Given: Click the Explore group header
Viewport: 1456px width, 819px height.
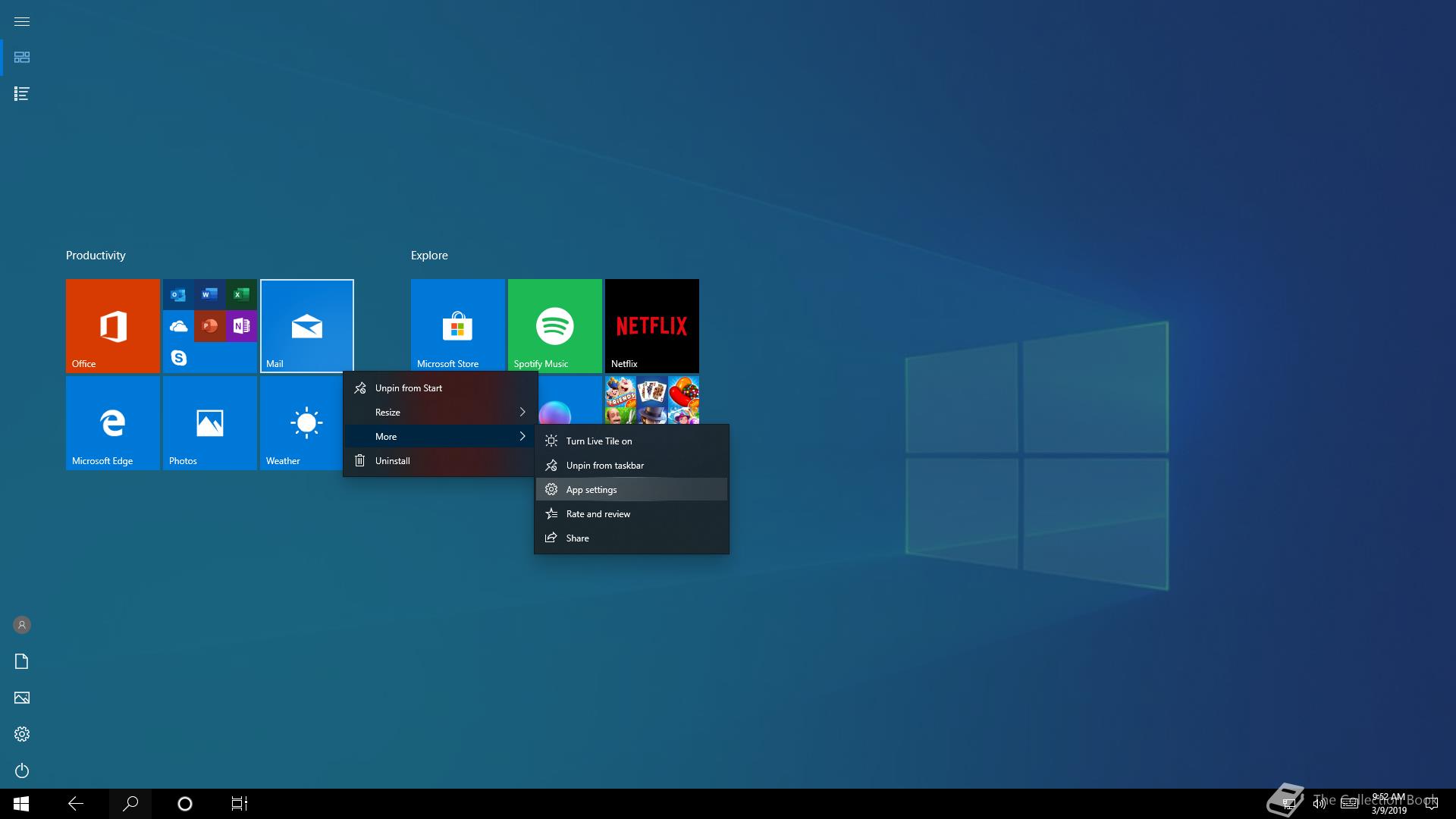Looking at the screenshot, I should point(429,256).
